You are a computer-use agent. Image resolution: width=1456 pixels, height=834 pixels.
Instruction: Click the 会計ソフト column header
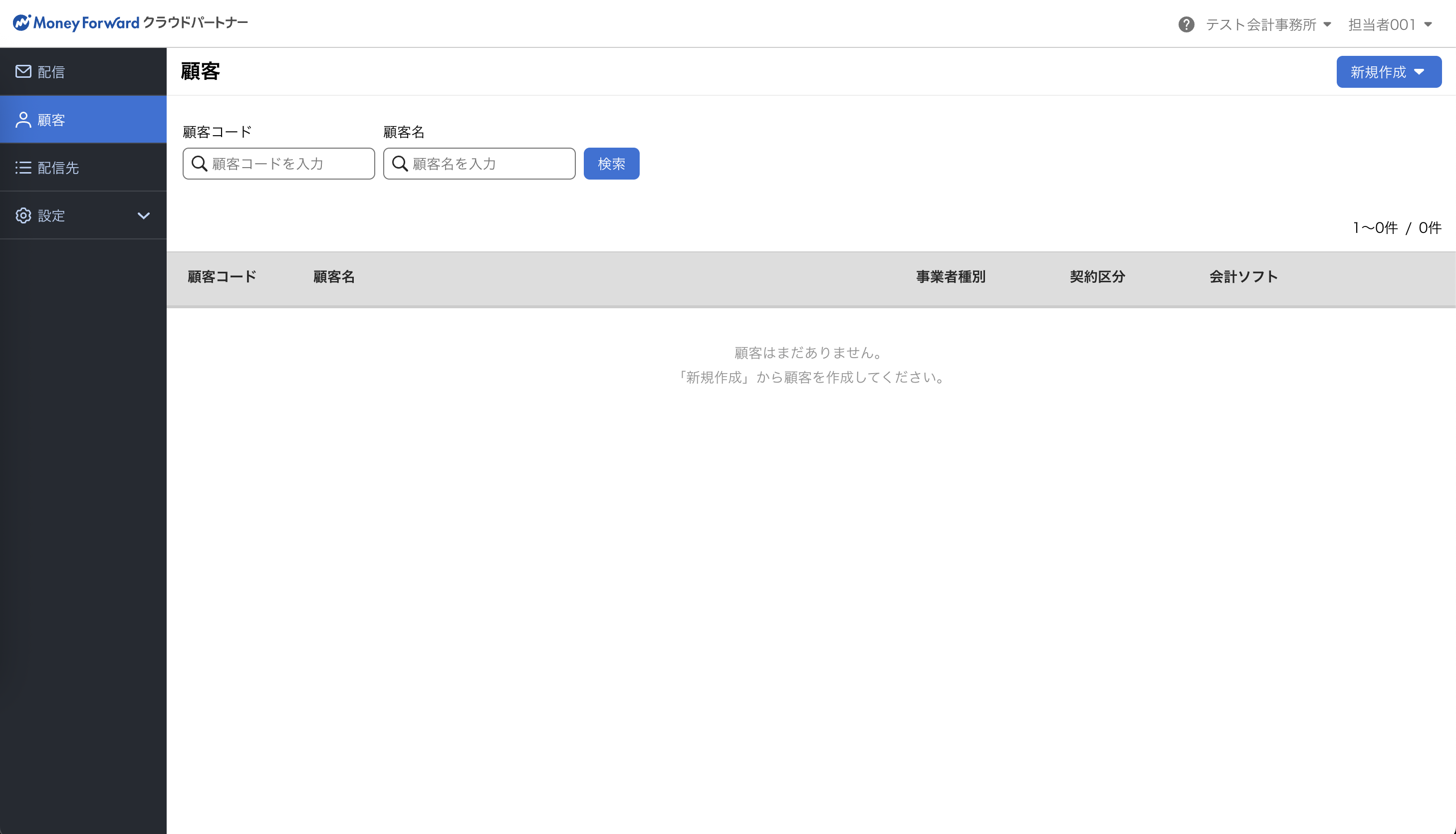(x=1243, y=277)
